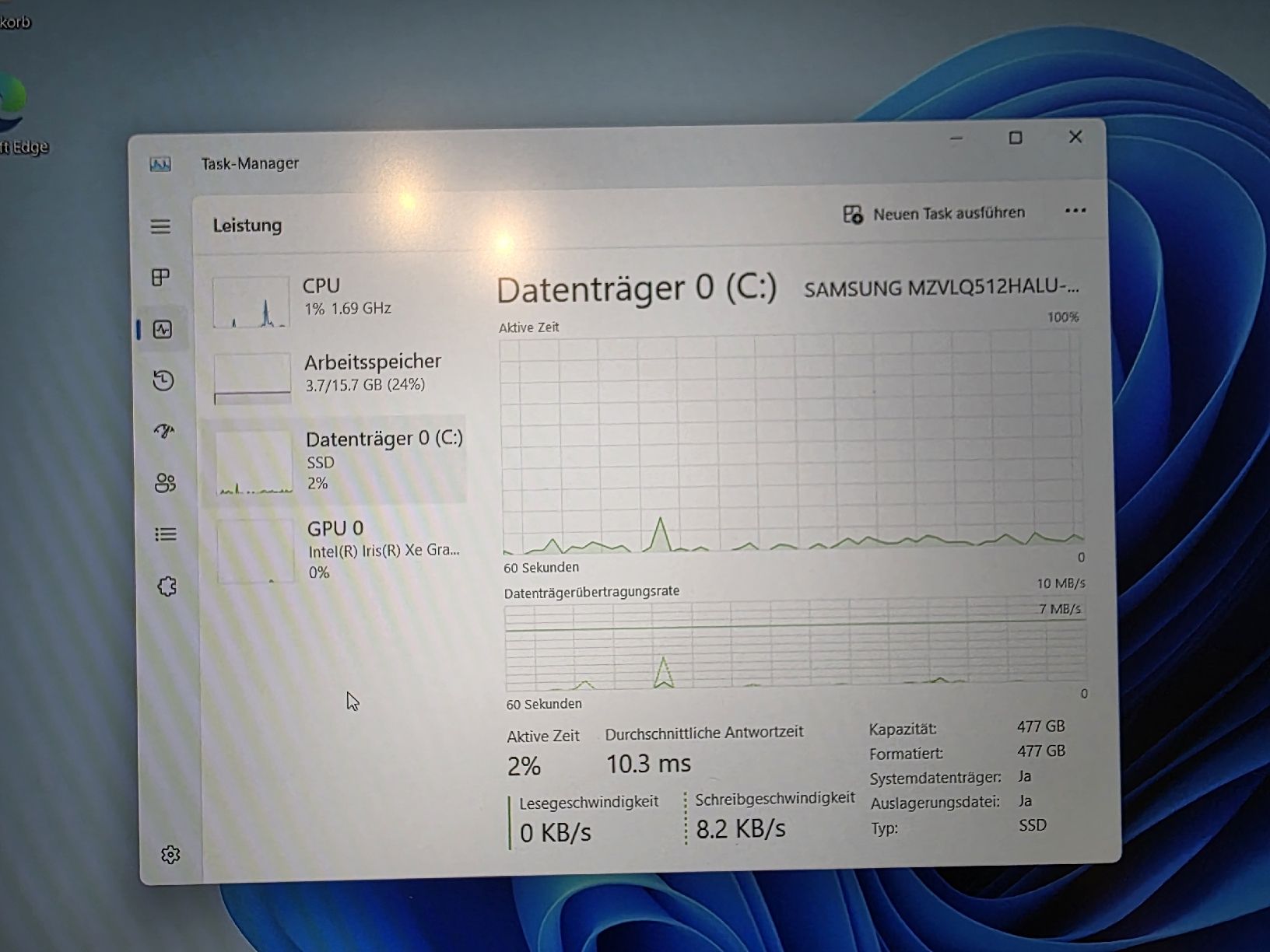Screen dimensions: 1270x952
Task: Click the Formatiert 477 GB value
Action: (x=1041, y=751)
